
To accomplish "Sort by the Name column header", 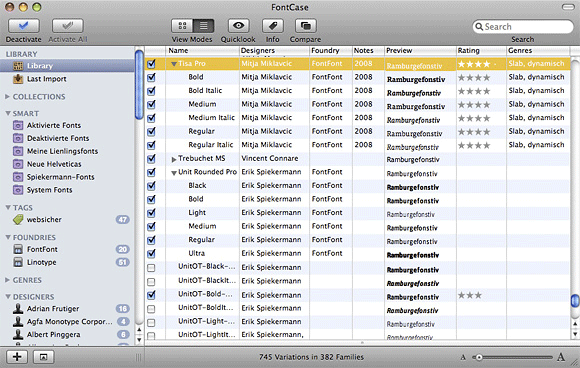I will tap(202, 51).
